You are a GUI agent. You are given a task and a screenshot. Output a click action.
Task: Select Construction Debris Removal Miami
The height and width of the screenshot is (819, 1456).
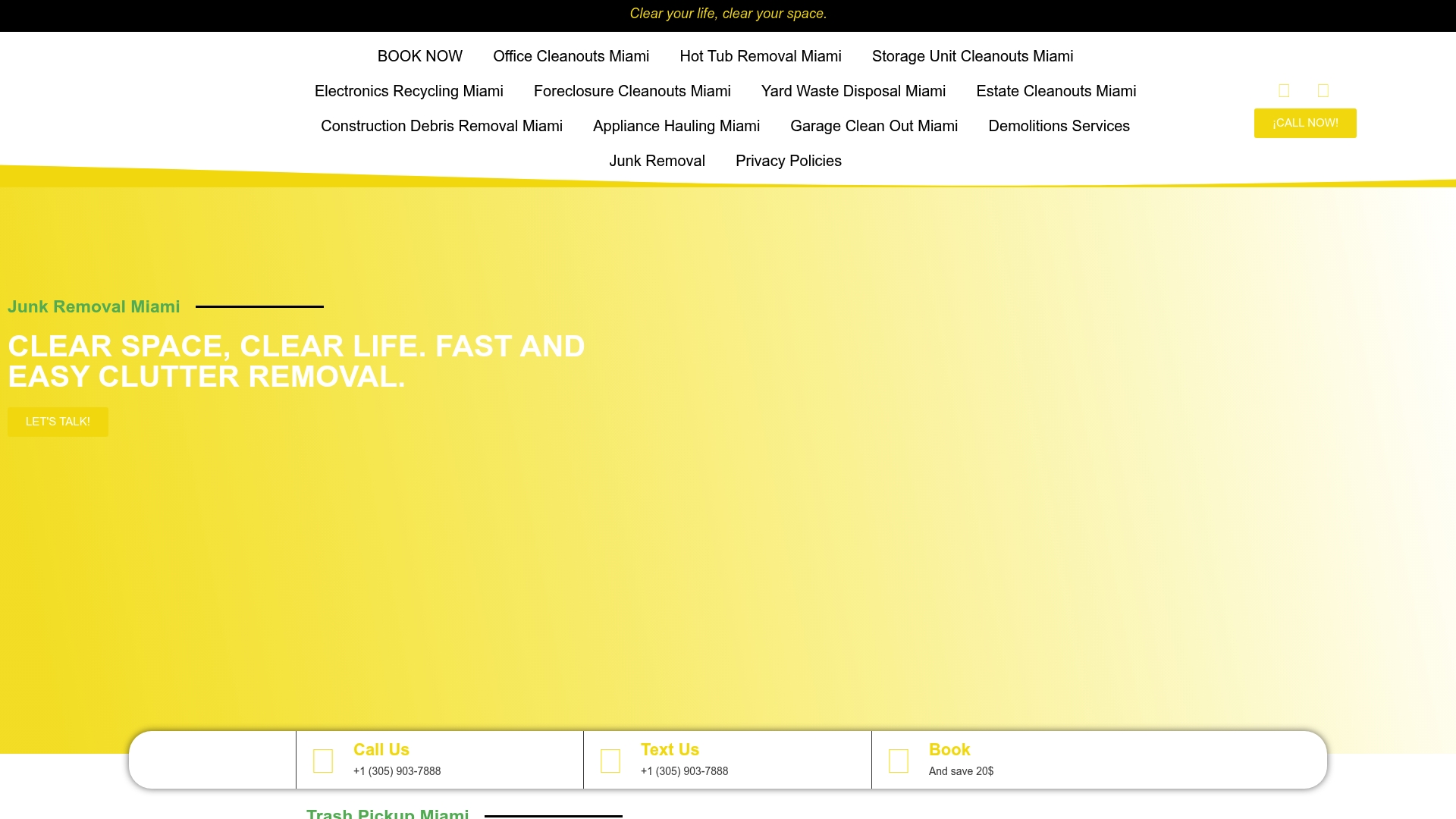441,126
